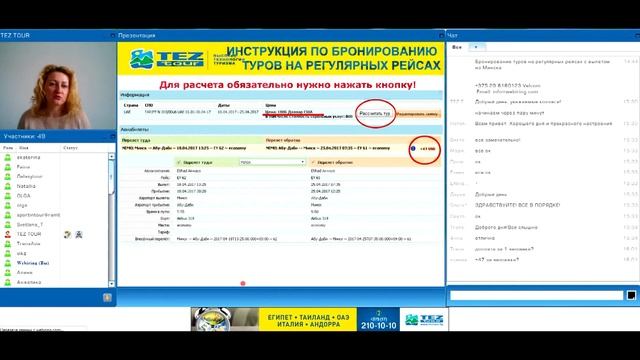Image resolution: width=640 pixels, height=360 pixels.
Task: Click the '+47 USD' surcharge link
Action: click(x=427, y=149)
